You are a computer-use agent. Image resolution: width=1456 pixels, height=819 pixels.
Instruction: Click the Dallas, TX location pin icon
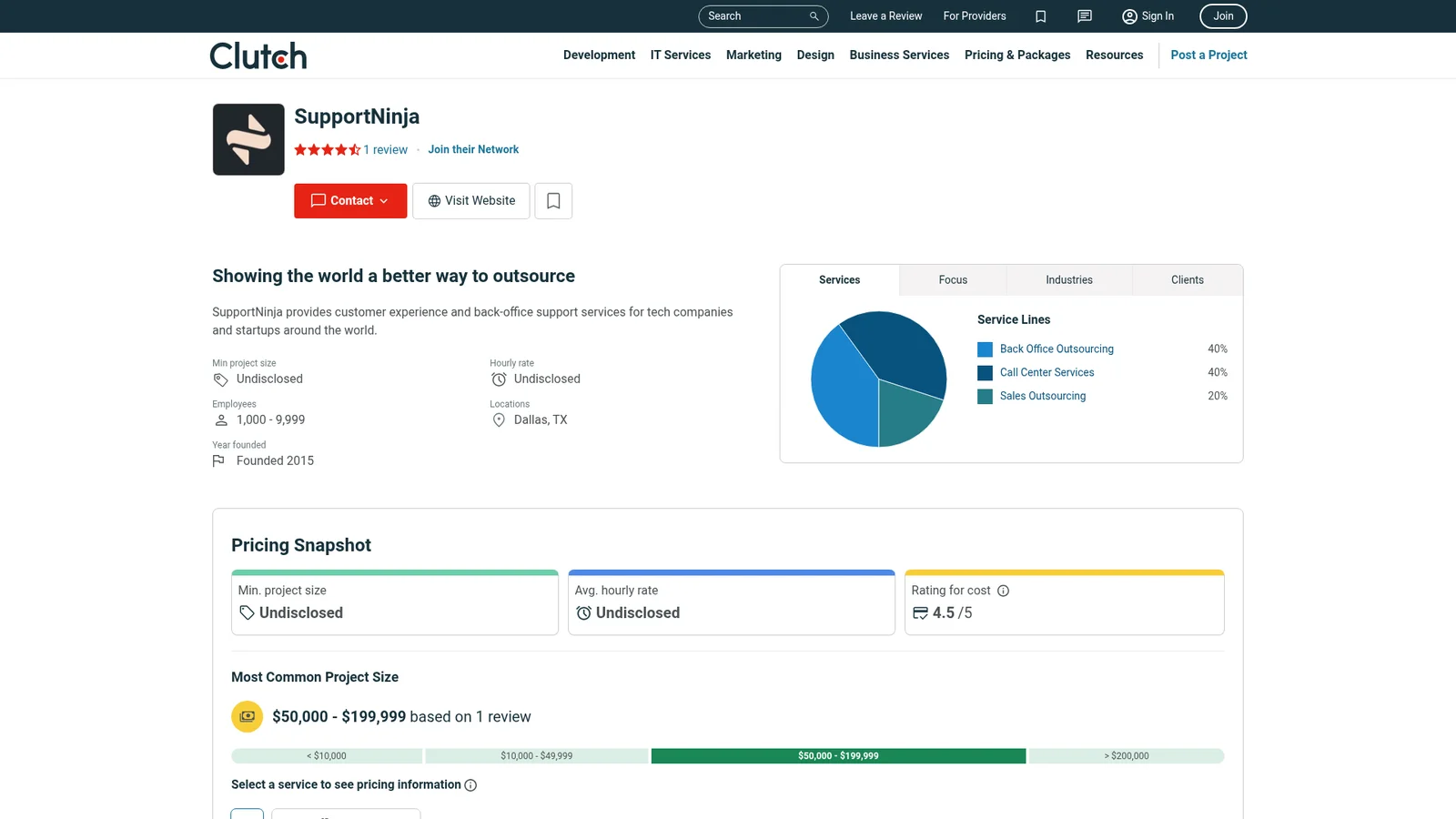[x=499, y=420]
